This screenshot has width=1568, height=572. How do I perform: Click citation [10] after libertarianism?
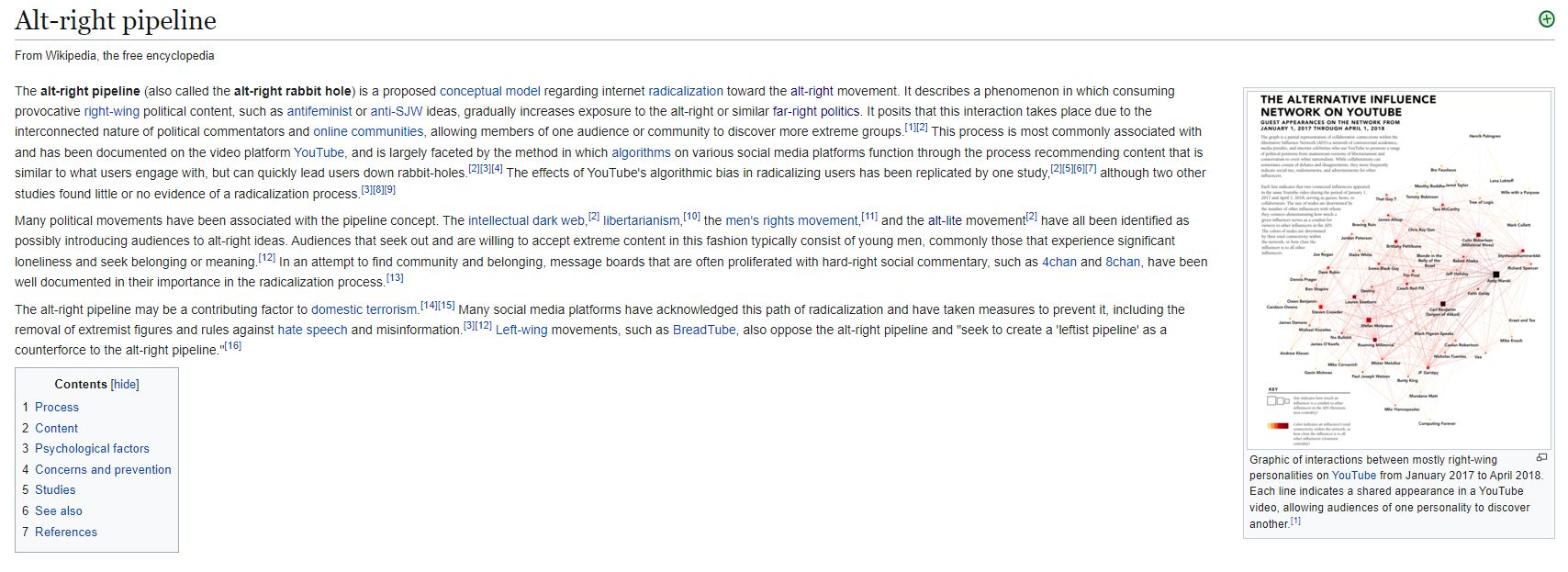(x=691, y=217)
